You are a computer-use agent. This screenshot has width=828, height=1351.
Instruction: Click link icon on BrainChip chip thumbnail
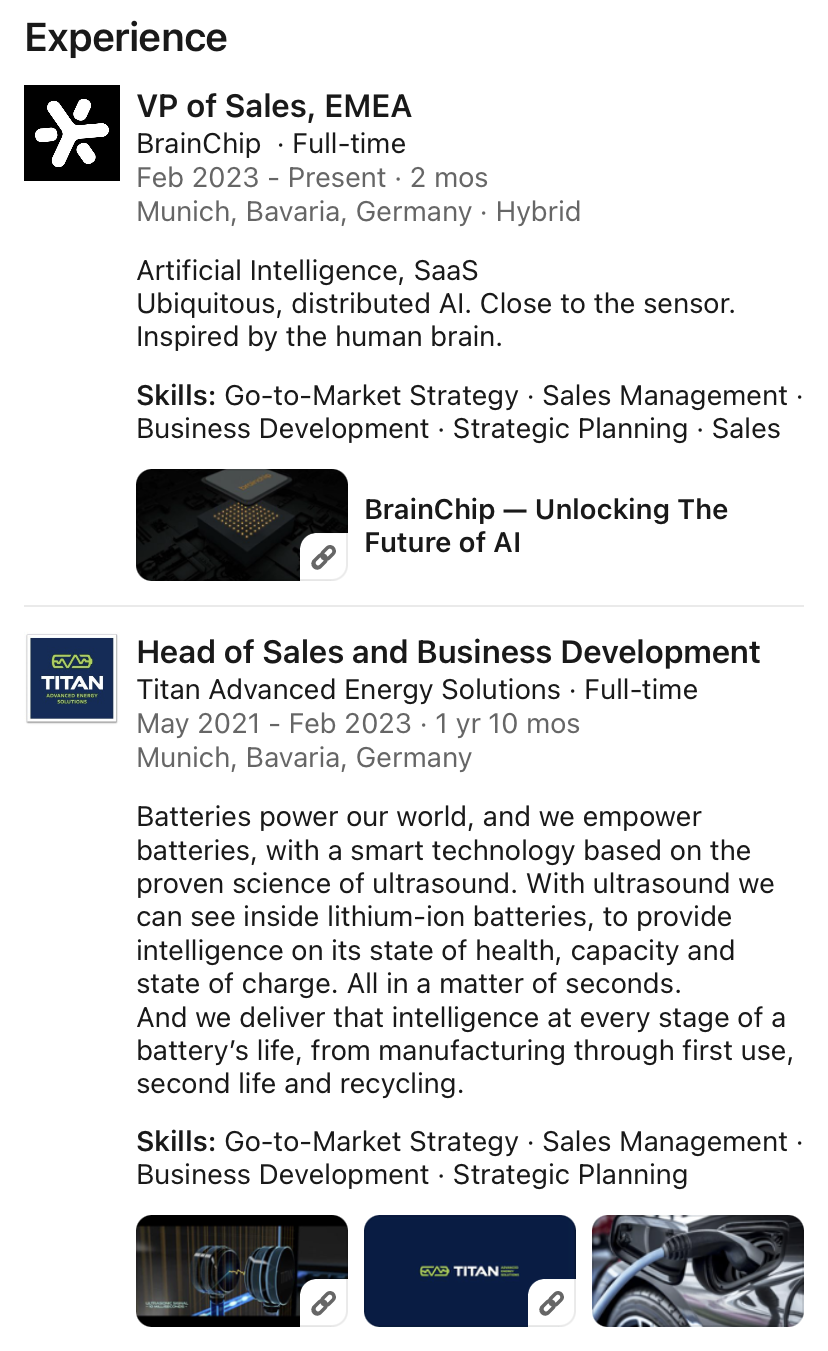tap(324, 557)
